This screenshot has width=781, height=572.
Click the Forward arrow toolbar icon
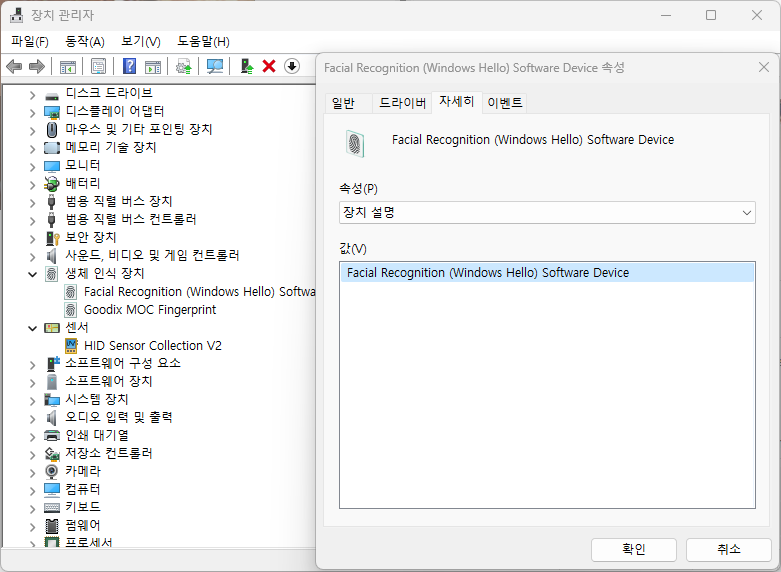point(37,66)
